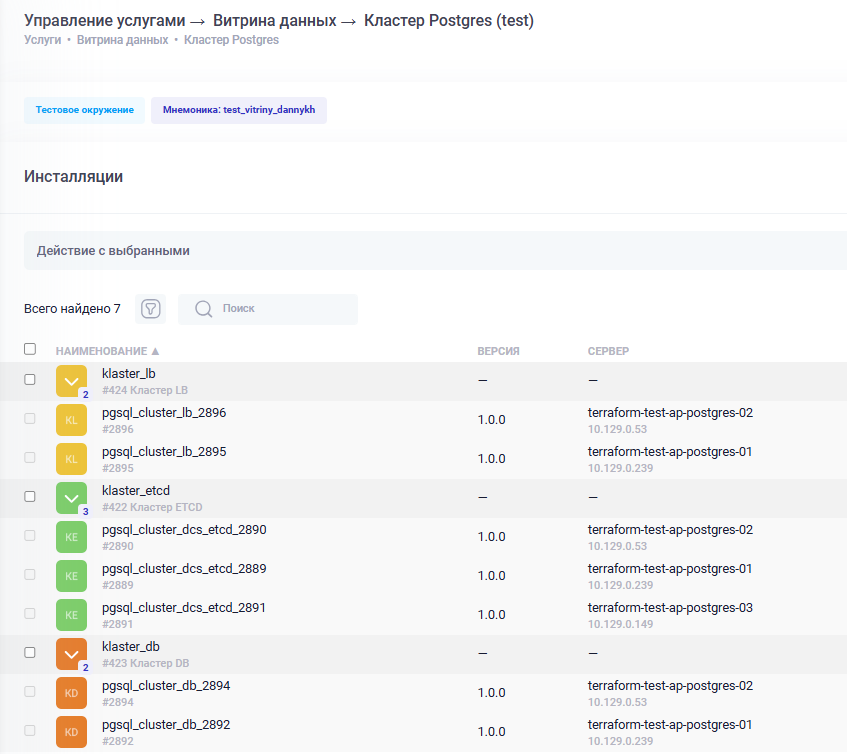Open the pgsql_cluster_dcs_etcd_2889 installation link
Viewport: 847px width, 754px height.
(184, 569)
